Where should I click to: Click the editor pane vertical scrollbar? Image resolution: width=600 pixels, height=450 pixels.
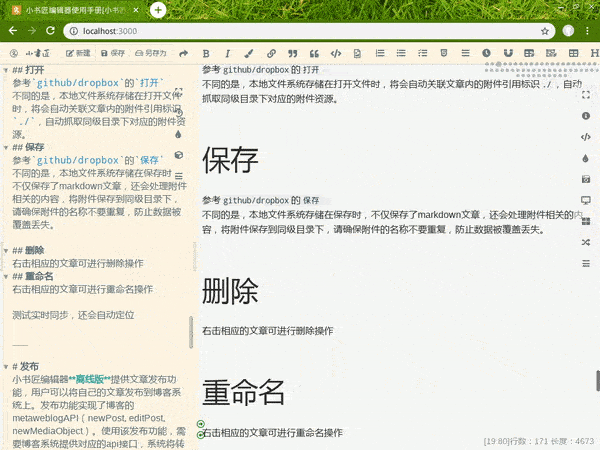pyautogui.click(x=191, y=332)
